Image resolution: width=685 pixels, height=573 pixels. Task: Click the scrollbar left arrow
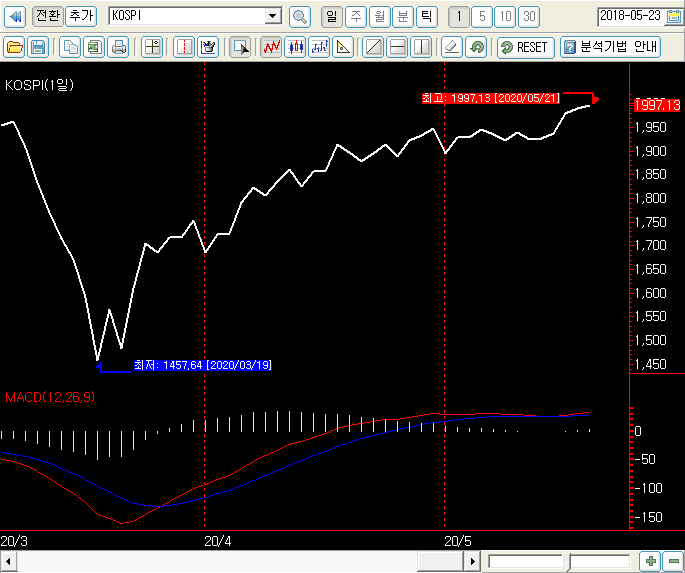point(8,561)
